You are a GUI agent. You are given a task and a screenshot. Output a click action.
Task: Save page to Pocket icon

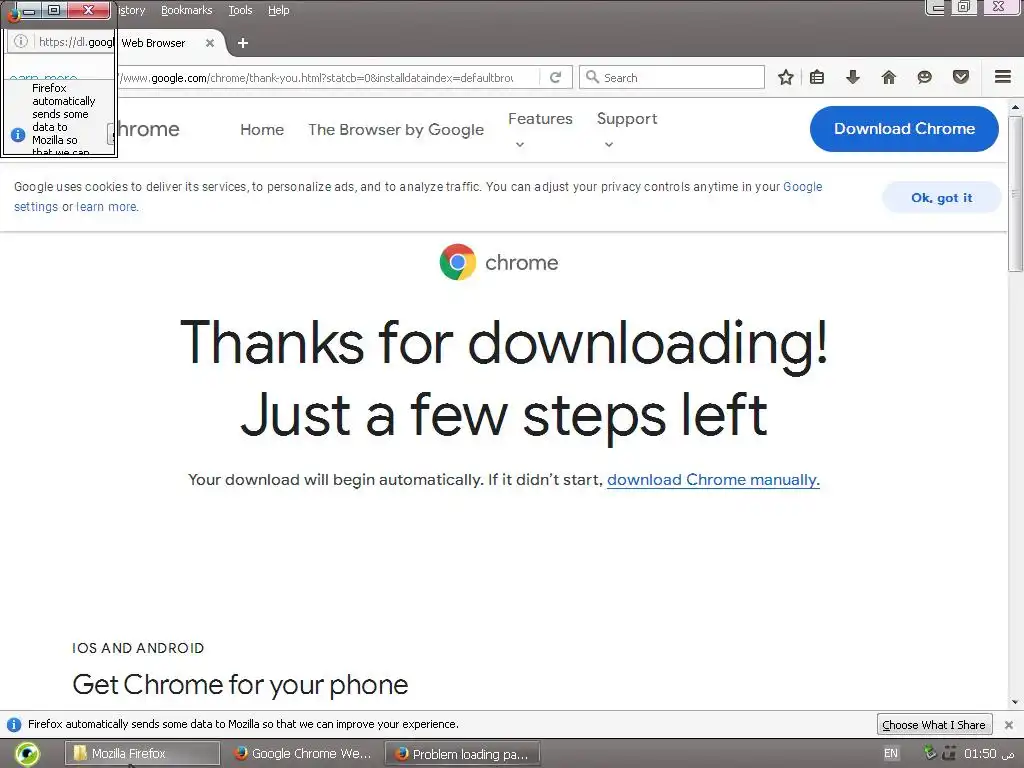(961, 78)
